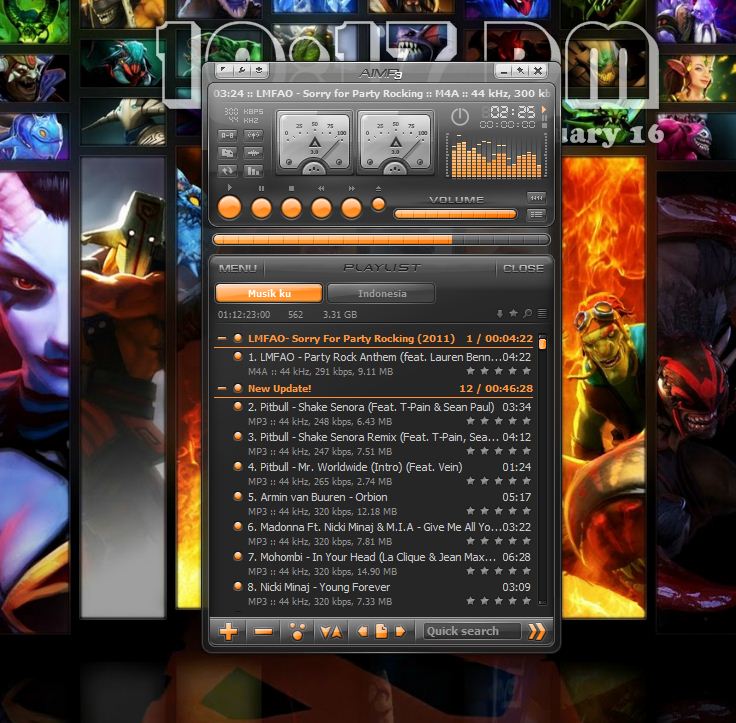The image size is (736, 723).
Task: Add files with the plus button
Action: pos(229,631)
